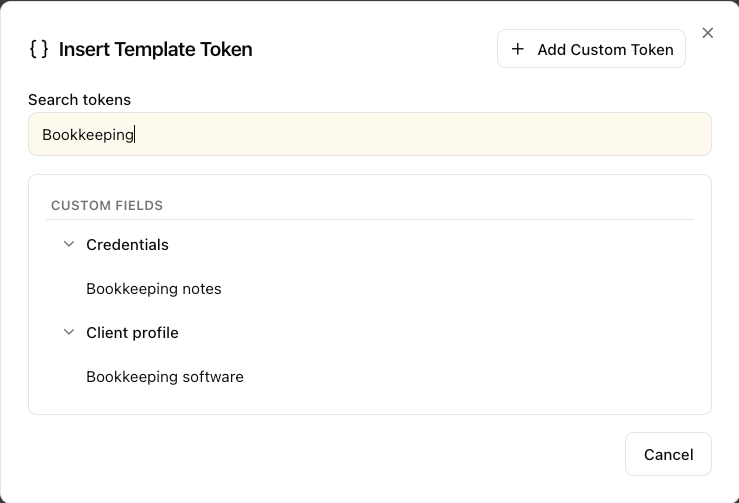Click the Add Custom Token button
Image resolution: width=739 pixels, height=503 pixels.
pos(591,49)
